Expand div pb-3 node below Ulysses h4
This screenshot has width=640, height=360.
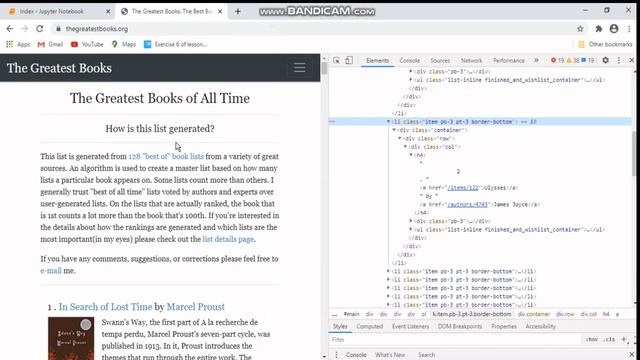click(x=411, y=221)
